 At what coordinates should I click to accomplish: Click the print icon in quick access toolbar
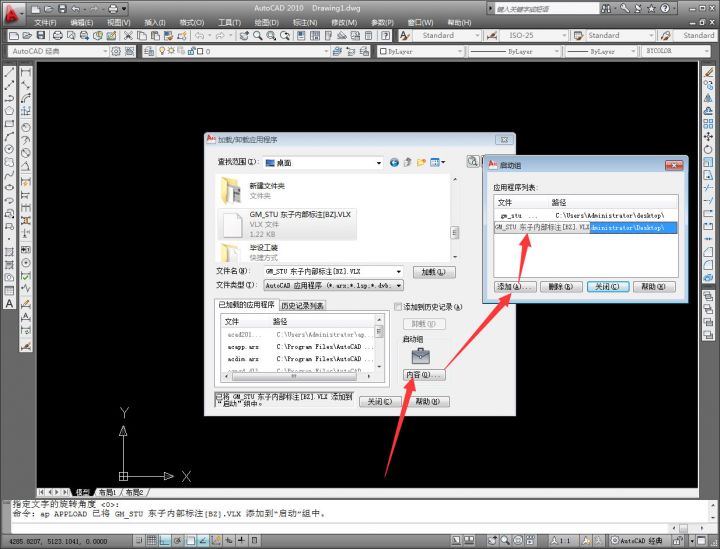point(111,9)
